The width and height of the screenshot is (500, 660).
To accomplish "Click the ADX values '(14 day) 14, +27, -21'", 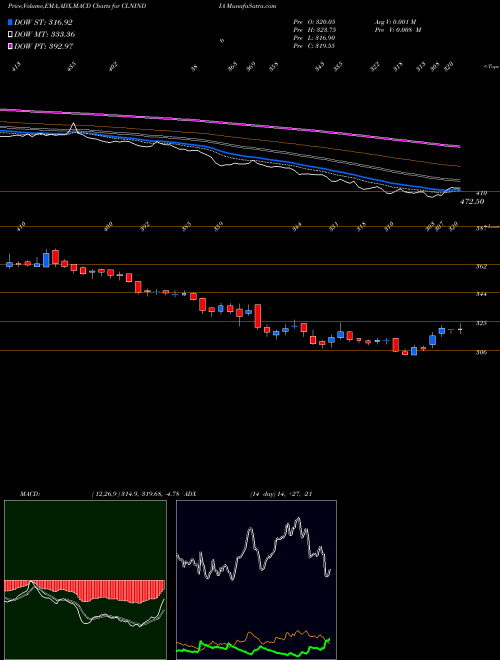I will pyautogui.click(x=281, y=493).
